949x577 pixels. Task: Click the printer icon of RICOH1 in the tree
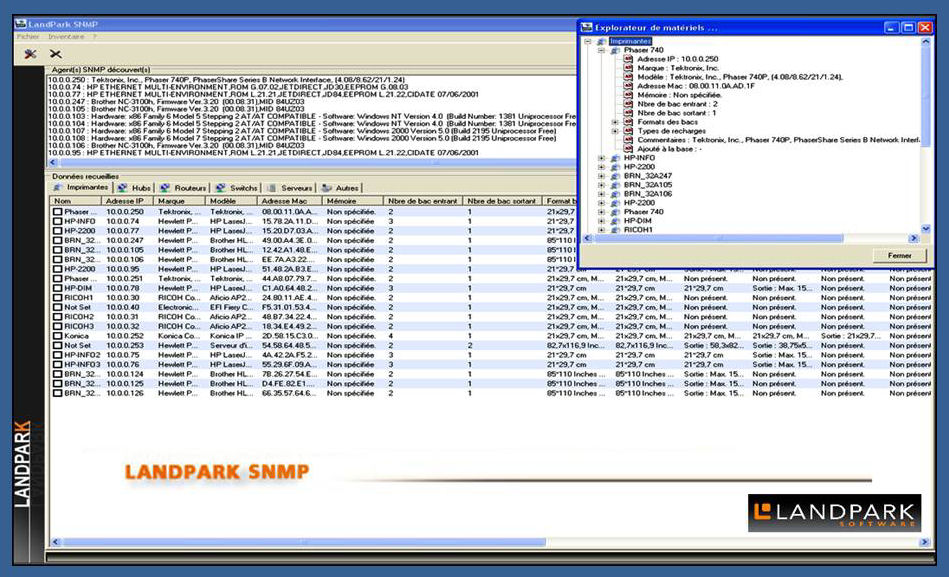(615, 230)
